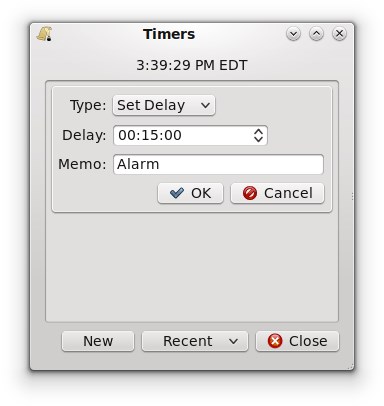Image resolution: width=384 pixels, height=406 pixels.
Task: Expand the Recent timers dropdown arrow
Action: point(234,341)
